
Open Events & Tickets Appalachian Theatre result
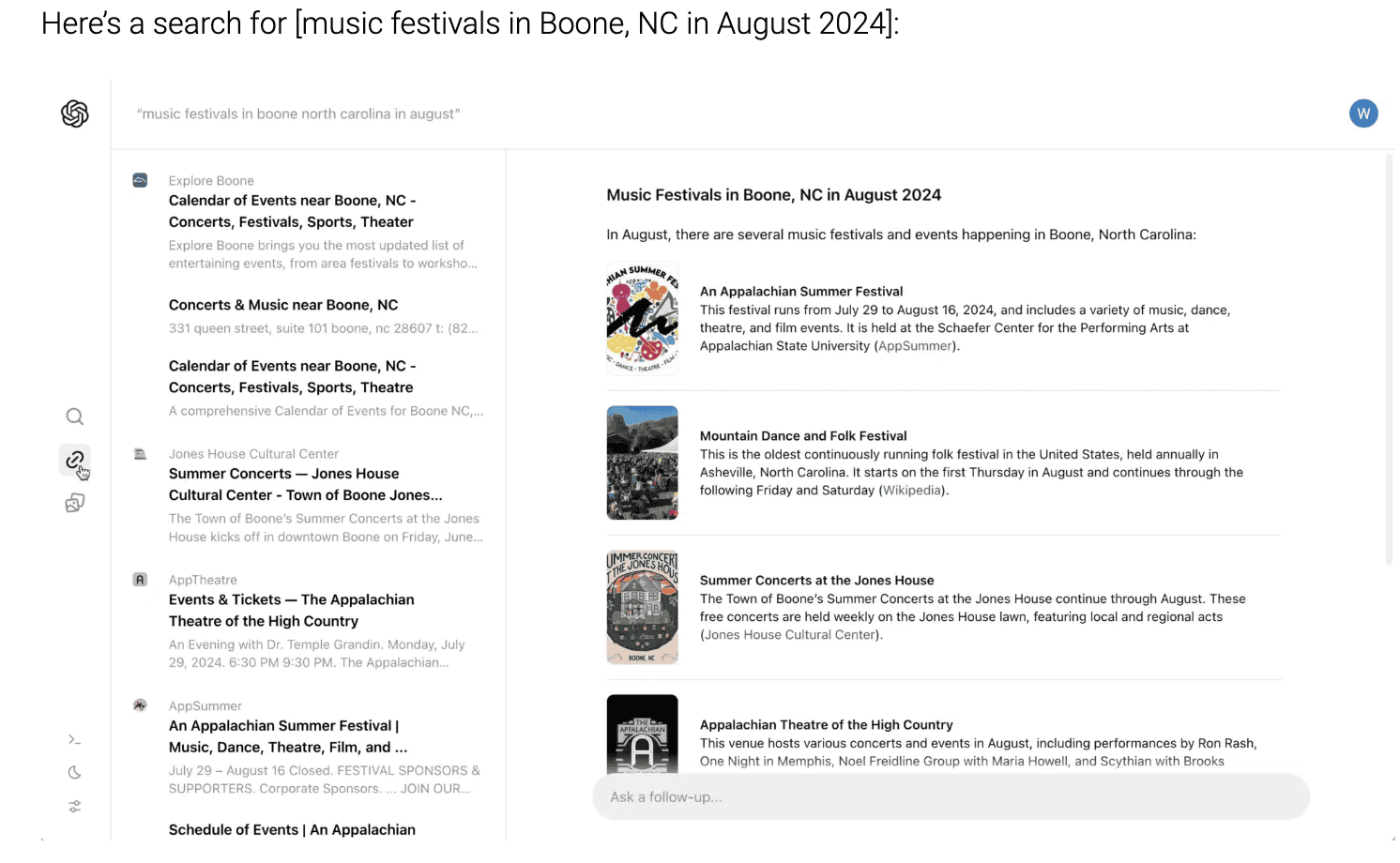(292, 611)
